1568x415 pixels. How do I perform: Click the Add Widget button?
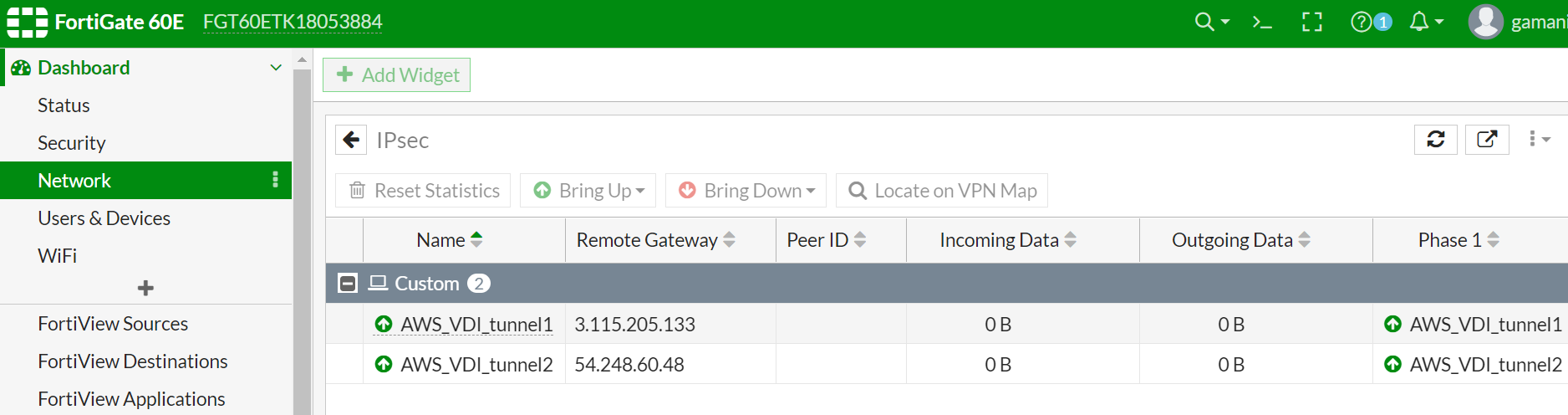[397, 75]
